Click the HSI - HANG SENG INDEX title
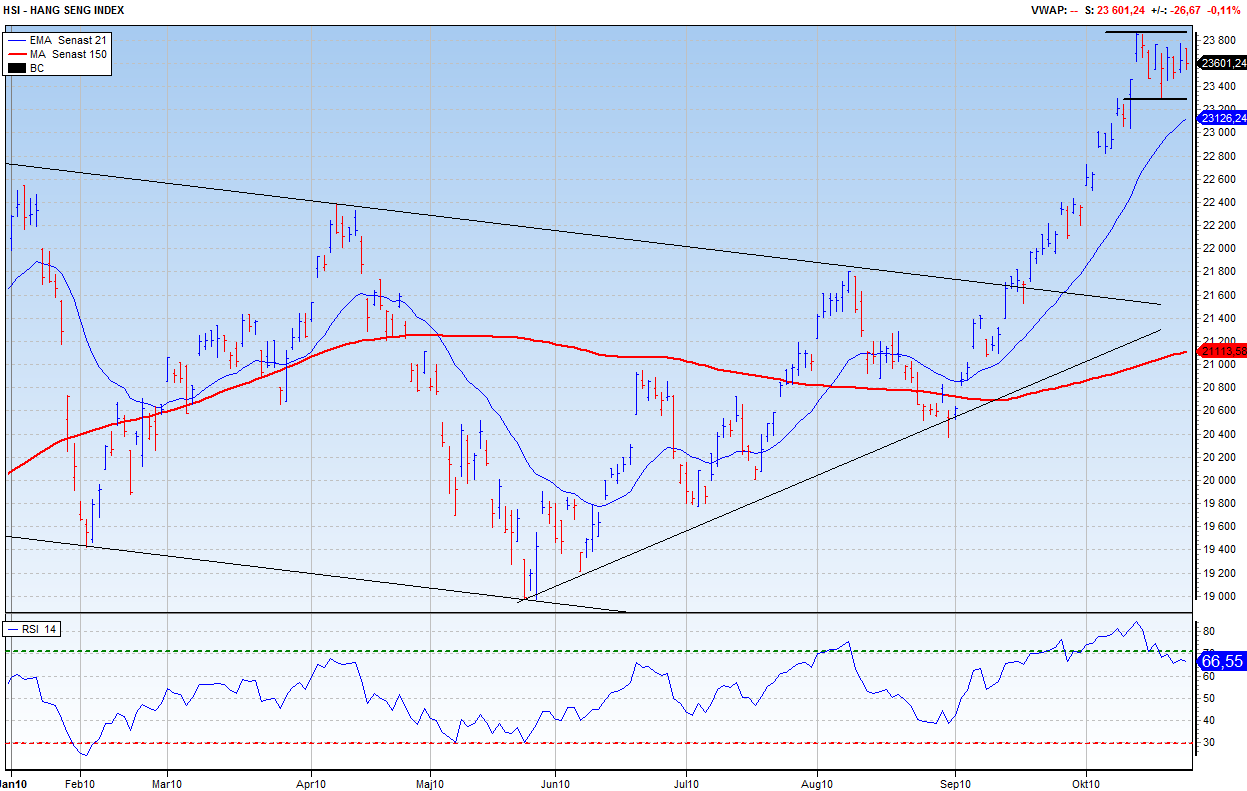This screenshot has height=791, width=1247. coord(63,10)
